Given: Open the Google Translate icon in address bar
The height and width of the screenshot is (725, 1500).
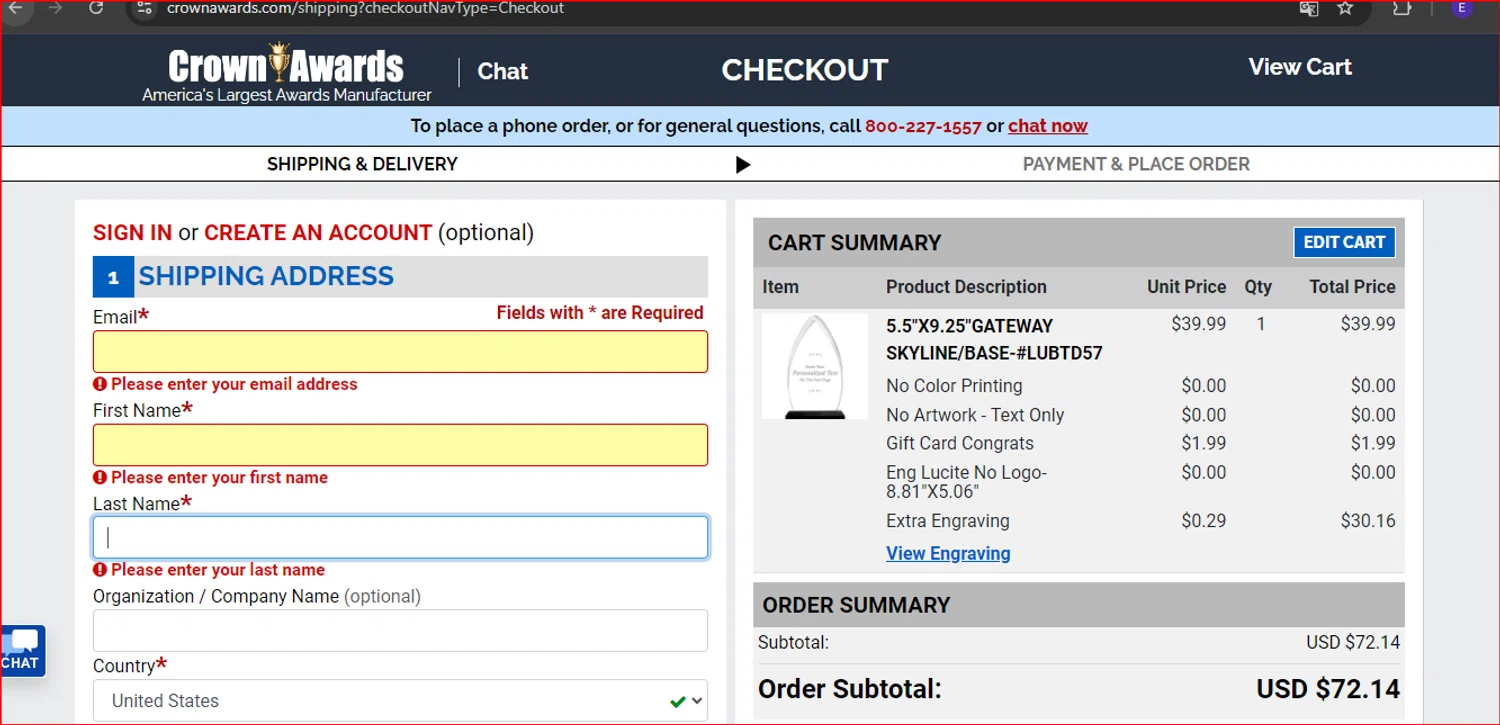Looking at the screenshot, I should coord(1308,8).
